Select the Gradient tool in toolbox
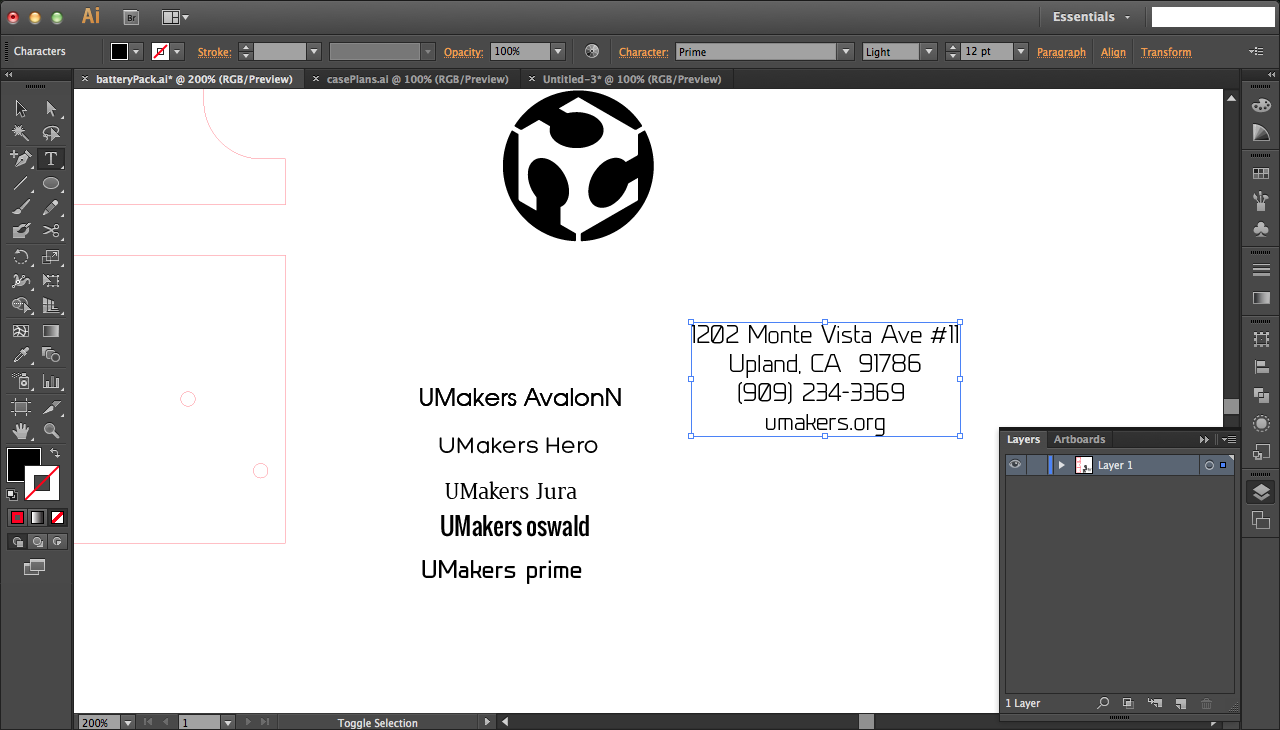Image resolution: width=1280 pixels, height=730 pixels. click(51, 331)
